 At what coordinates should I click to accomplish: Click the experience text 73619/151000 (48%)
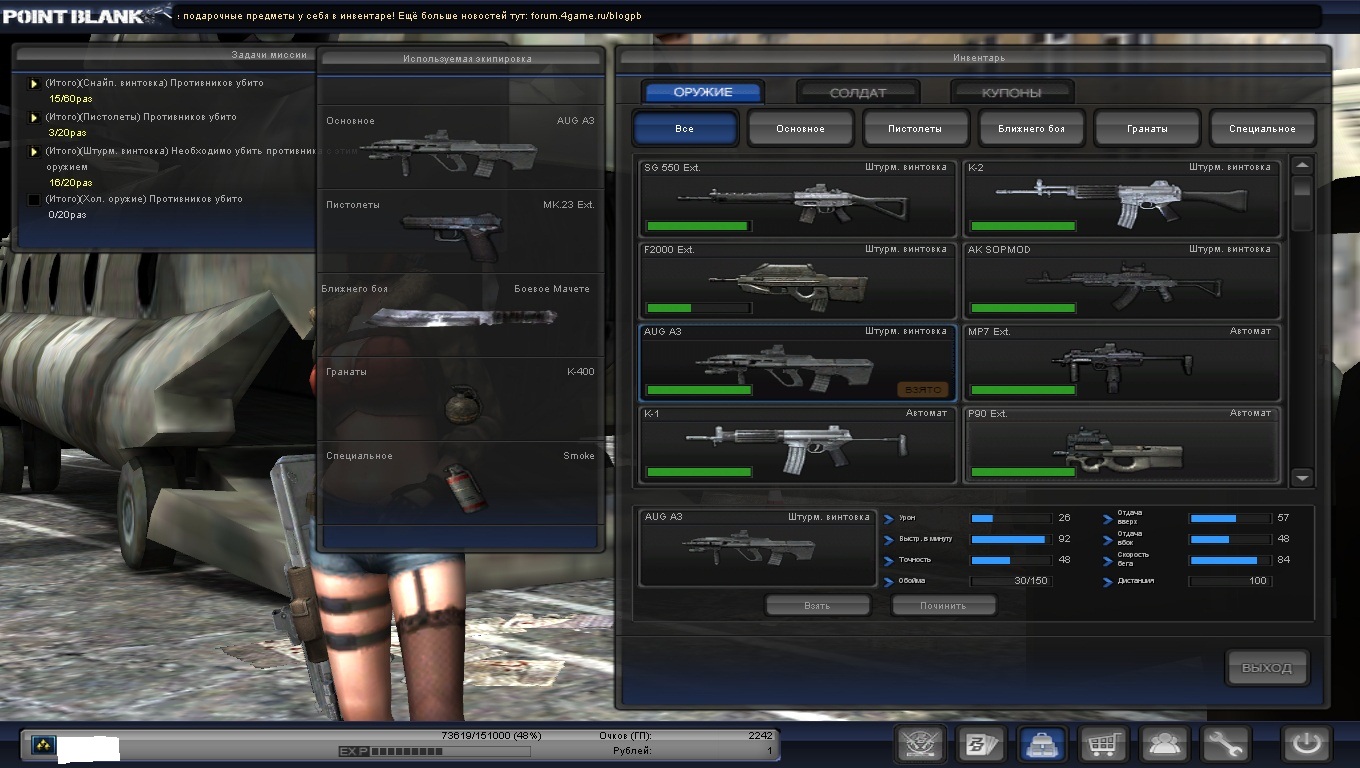coord(491,736)
